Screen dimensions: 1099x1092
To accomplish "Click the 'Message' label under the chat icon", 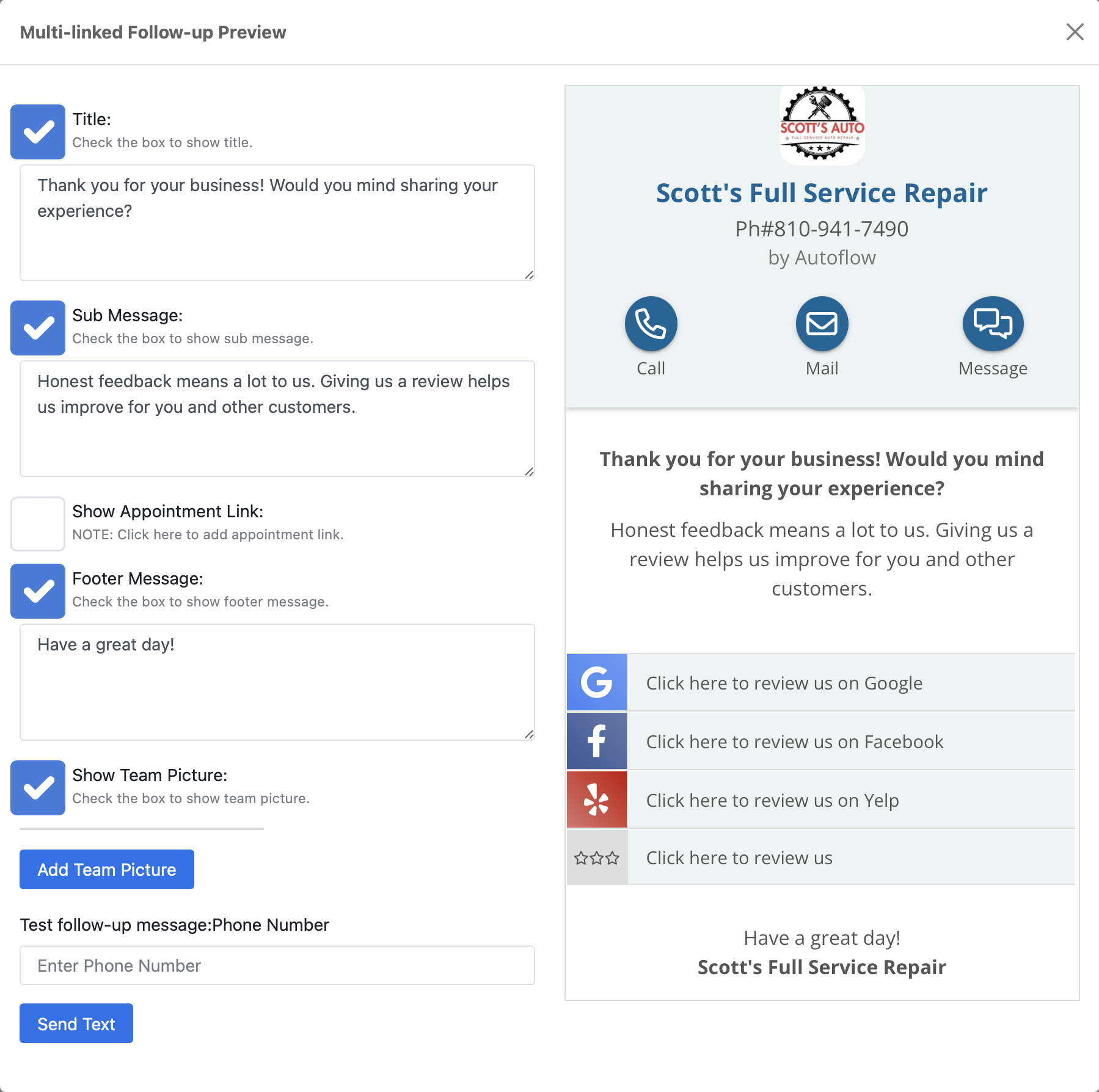I will (x=993, y=368).
